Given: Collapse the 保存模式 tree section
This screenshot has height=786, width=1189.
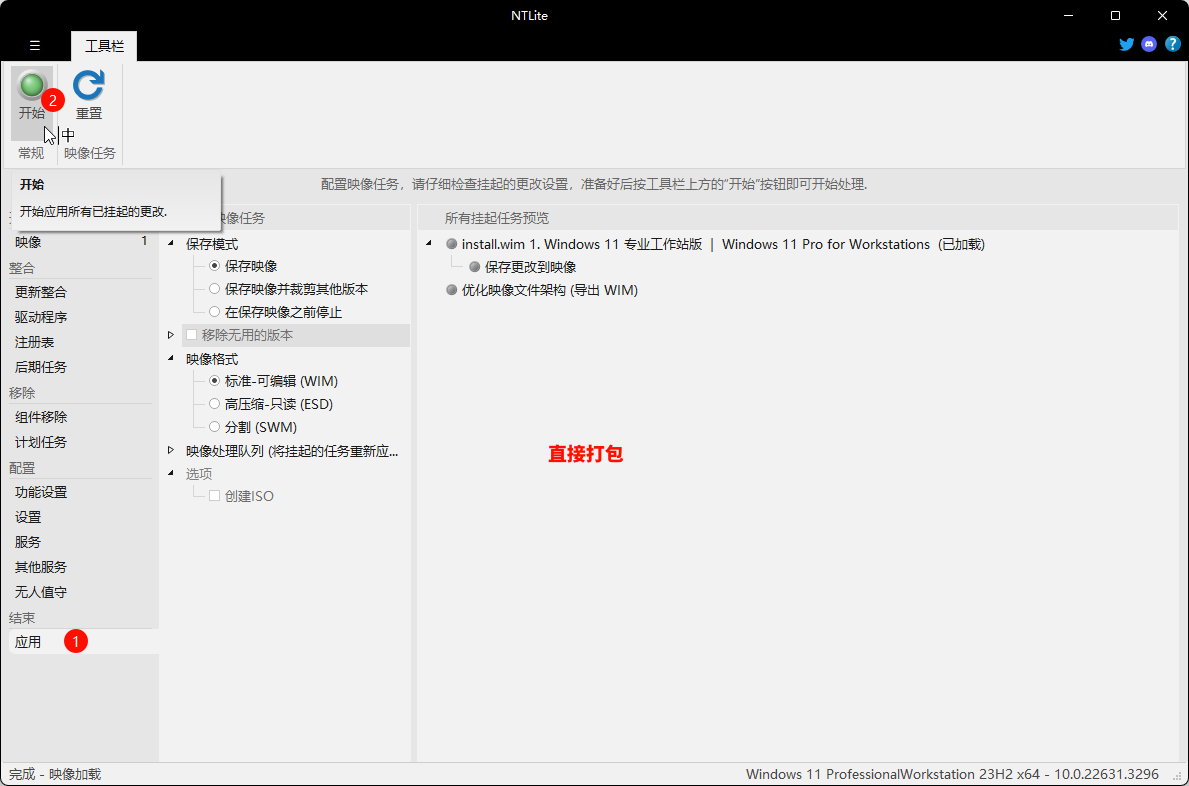Looking at the screenshot, I should (x=171, y=243).
